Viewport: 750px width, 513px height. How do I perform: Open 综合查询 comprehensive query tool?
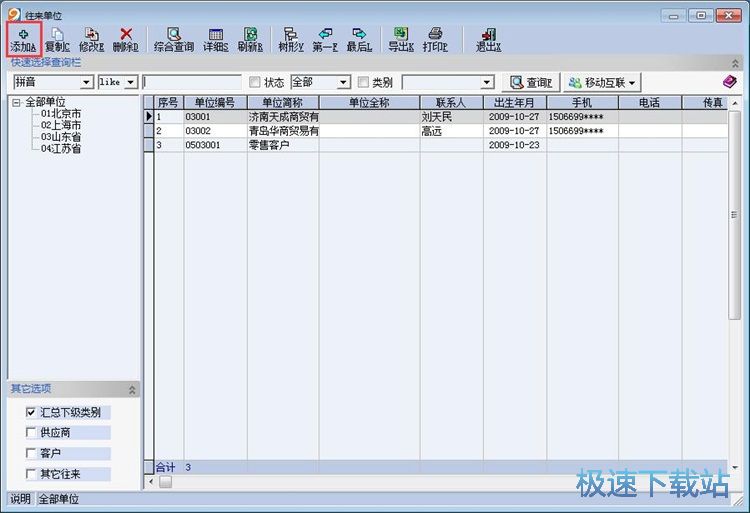coord(174,40)
